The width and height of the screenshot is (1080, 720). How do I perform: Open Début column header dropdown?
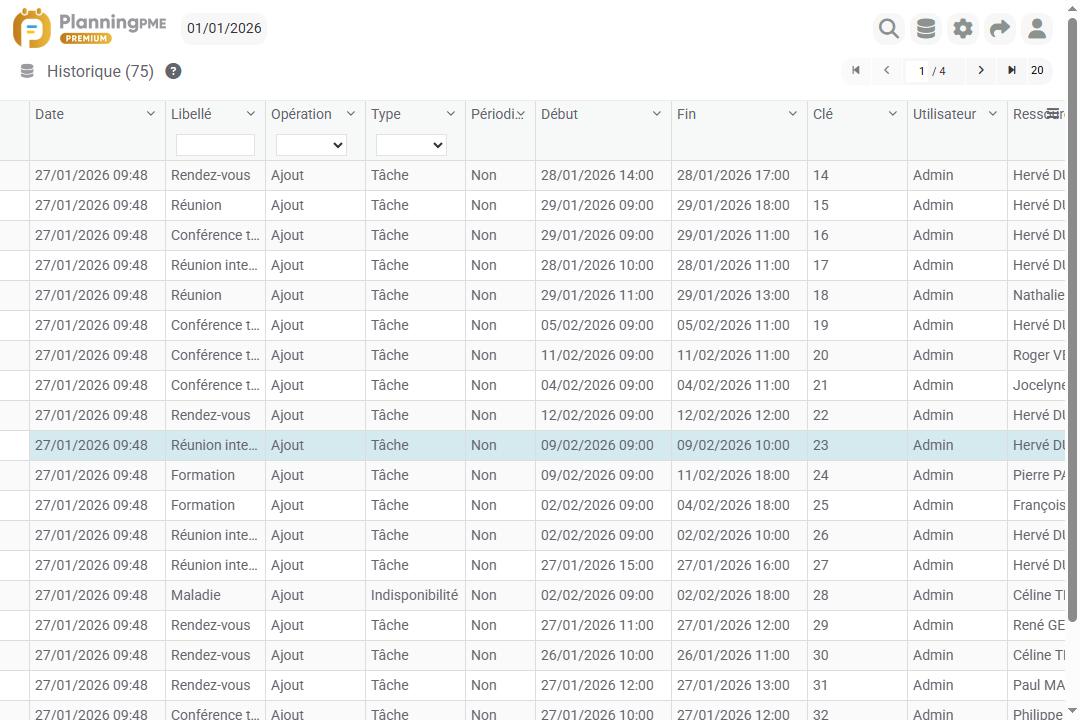click(x=656, y=114)
